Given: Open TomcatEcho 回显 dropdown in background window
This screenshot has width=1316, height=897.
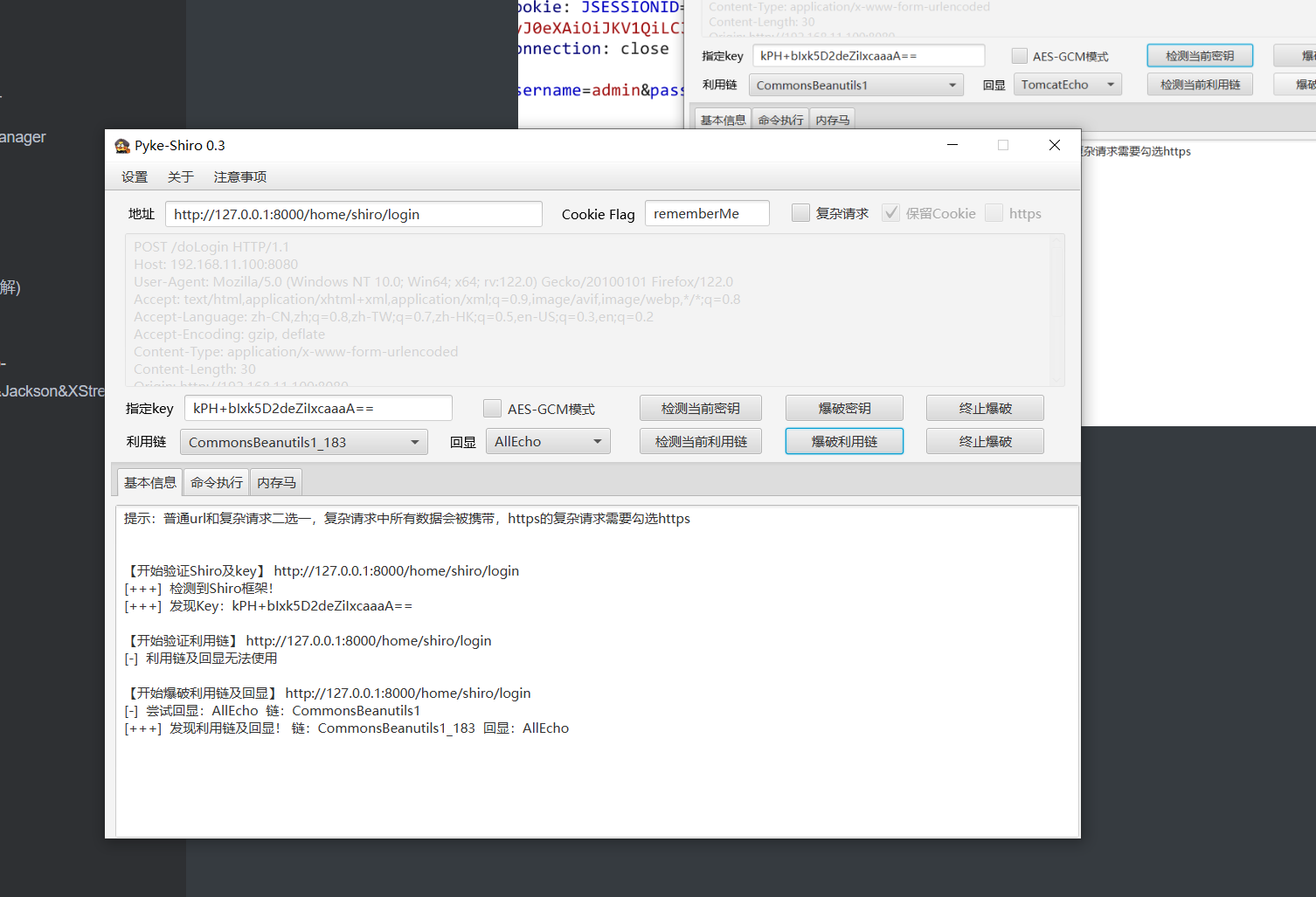Looking at the screenshot, I should (x=1068, y=85).
